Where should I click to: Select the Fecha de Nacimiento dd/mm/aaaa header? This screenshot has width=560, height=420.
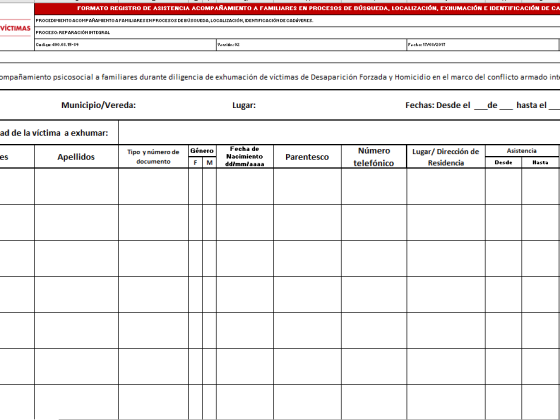pos(245,157)
